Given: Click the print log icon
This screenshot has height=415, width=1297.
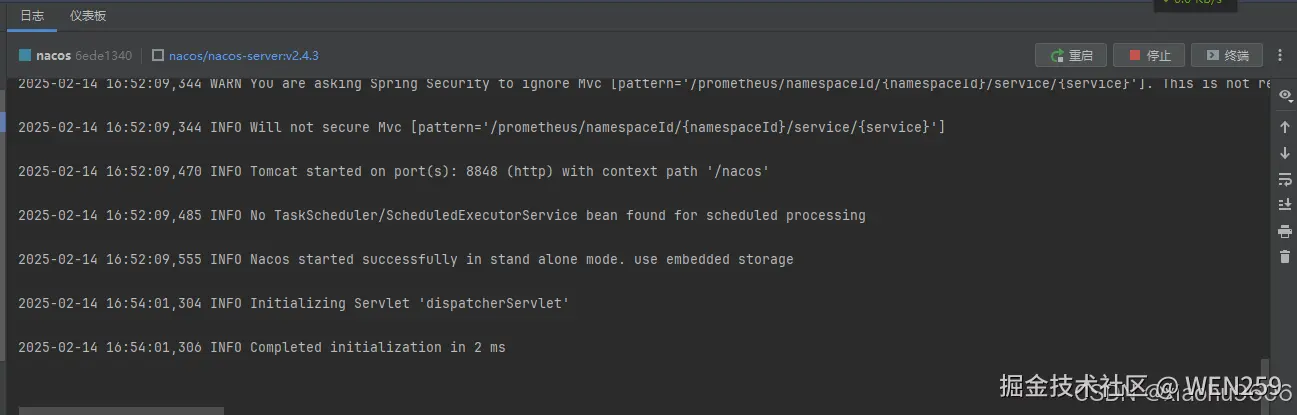Looking at the screenshot, I should (1285, 231).
